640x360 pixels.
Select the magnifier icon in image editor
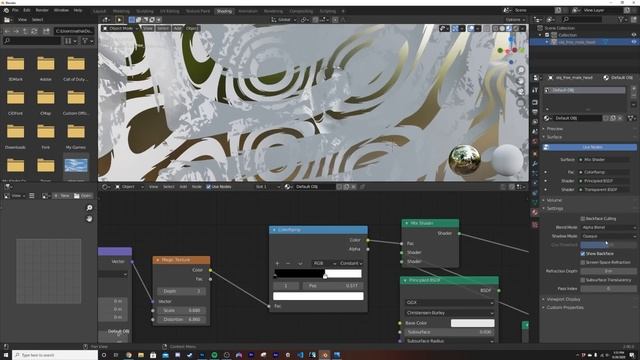pyautogui.click(x=89, y=208)
